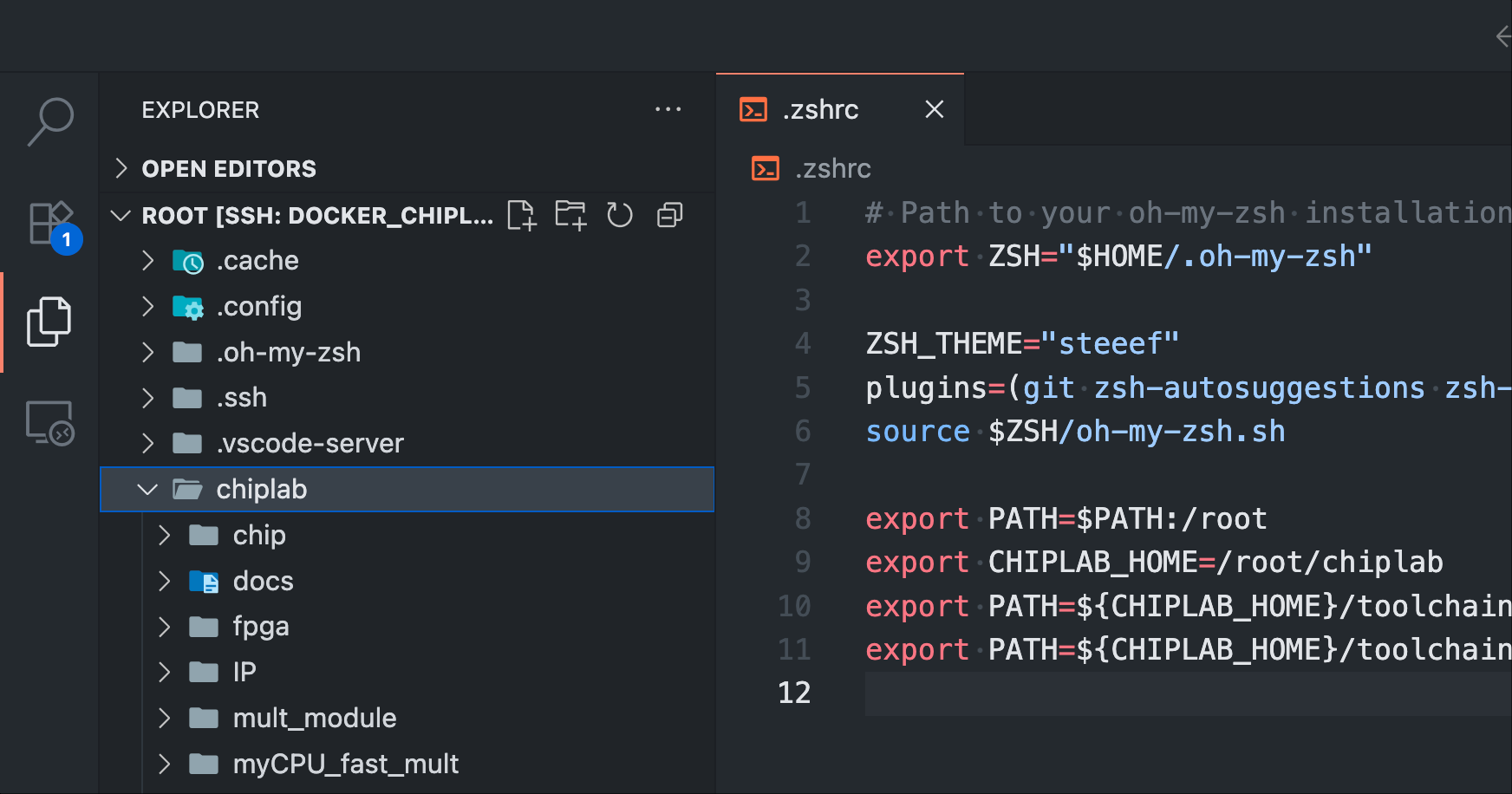The width and height of the screenshot is (1512, 794).
Task: Select the chiplab folder name
Action: tap(262, 489)
